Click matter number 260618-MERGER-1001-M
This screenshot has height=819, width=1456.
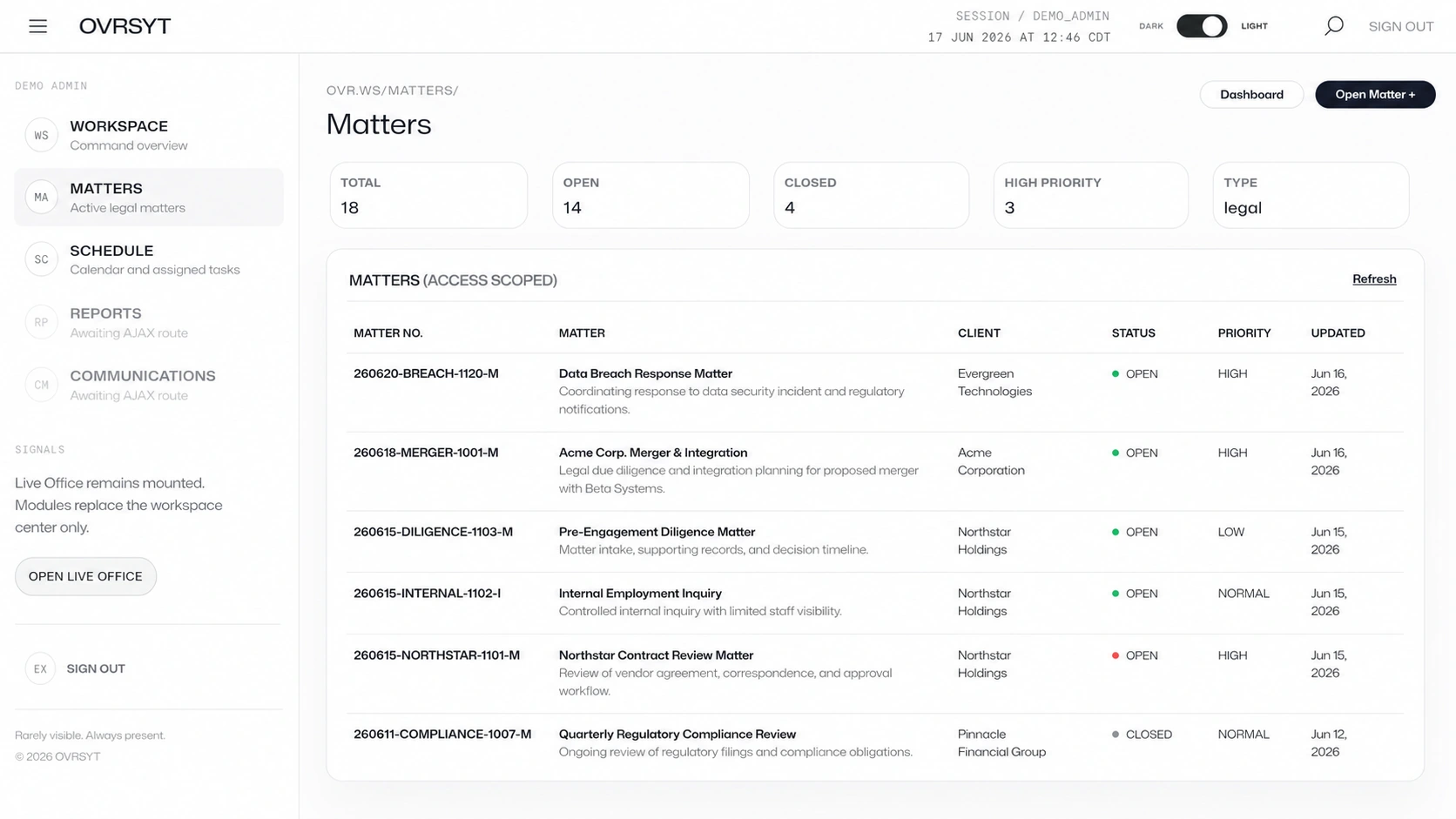(x=426, y=453)
